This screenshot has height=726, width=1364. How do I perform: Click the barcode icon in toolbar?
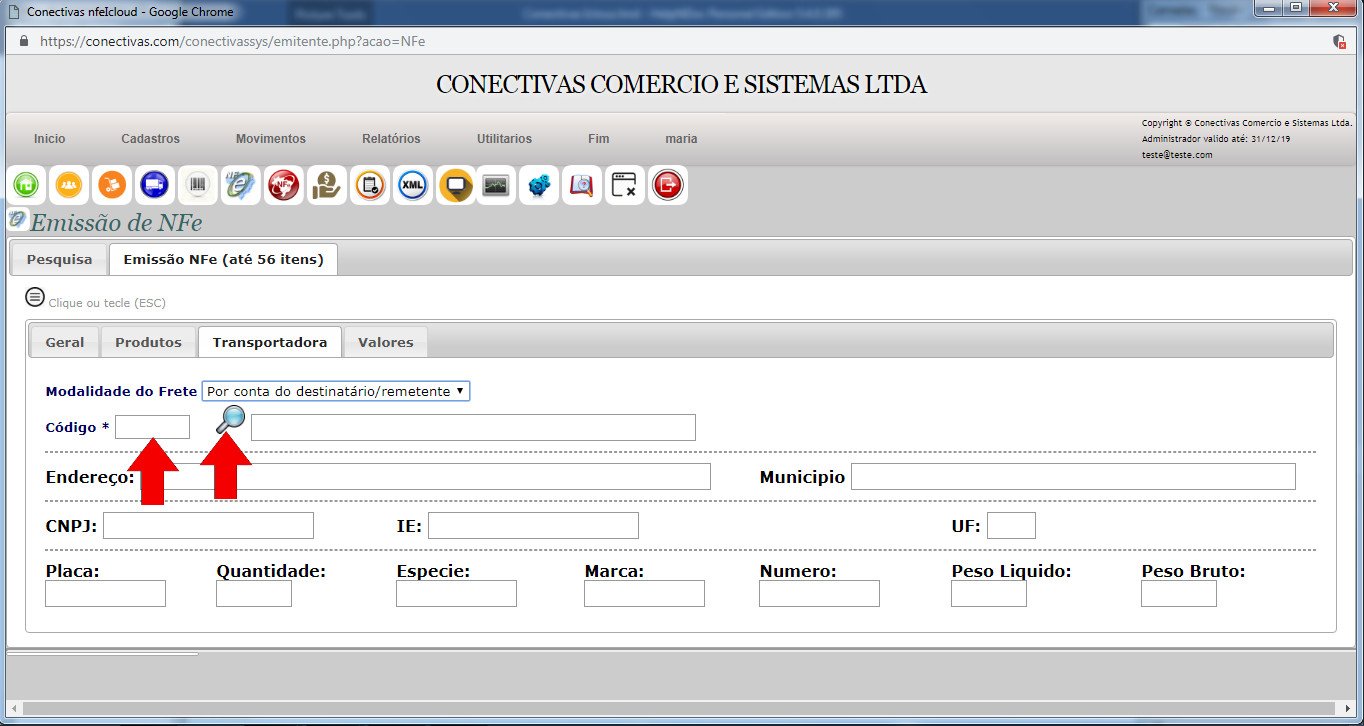pos(197,185)
